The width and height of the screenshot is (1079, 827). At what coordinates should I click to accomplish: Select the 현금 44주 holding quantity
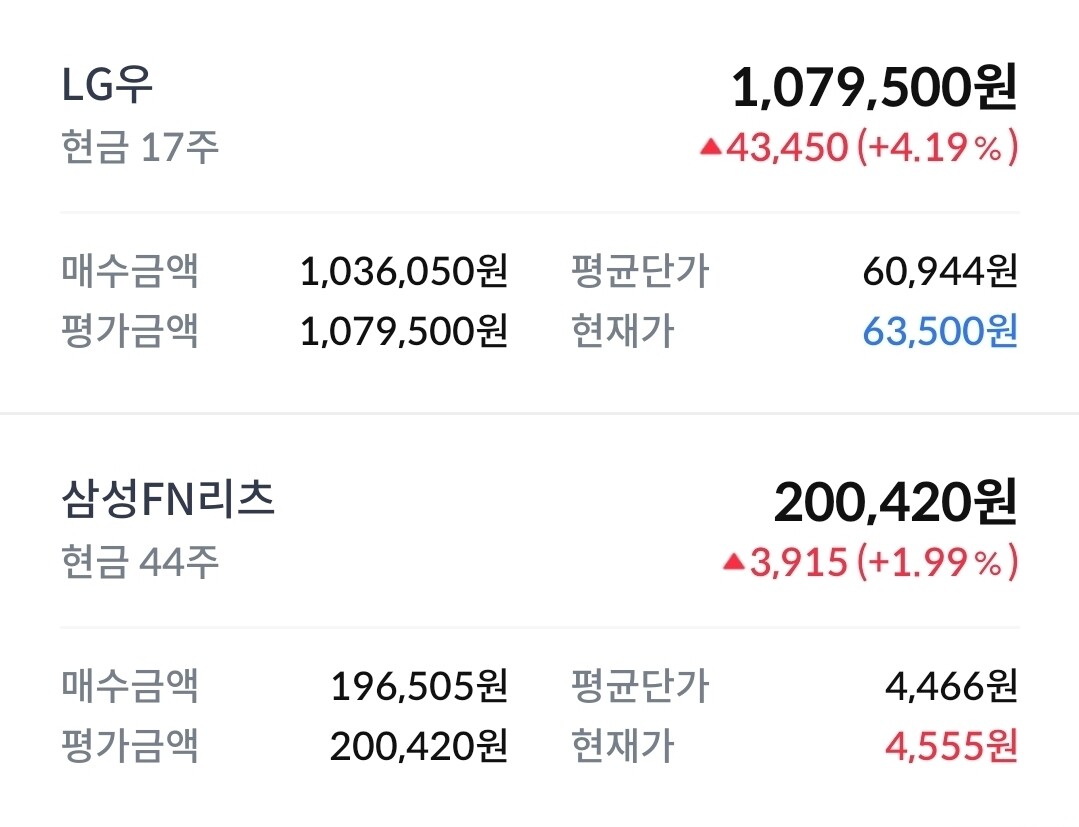139,563
